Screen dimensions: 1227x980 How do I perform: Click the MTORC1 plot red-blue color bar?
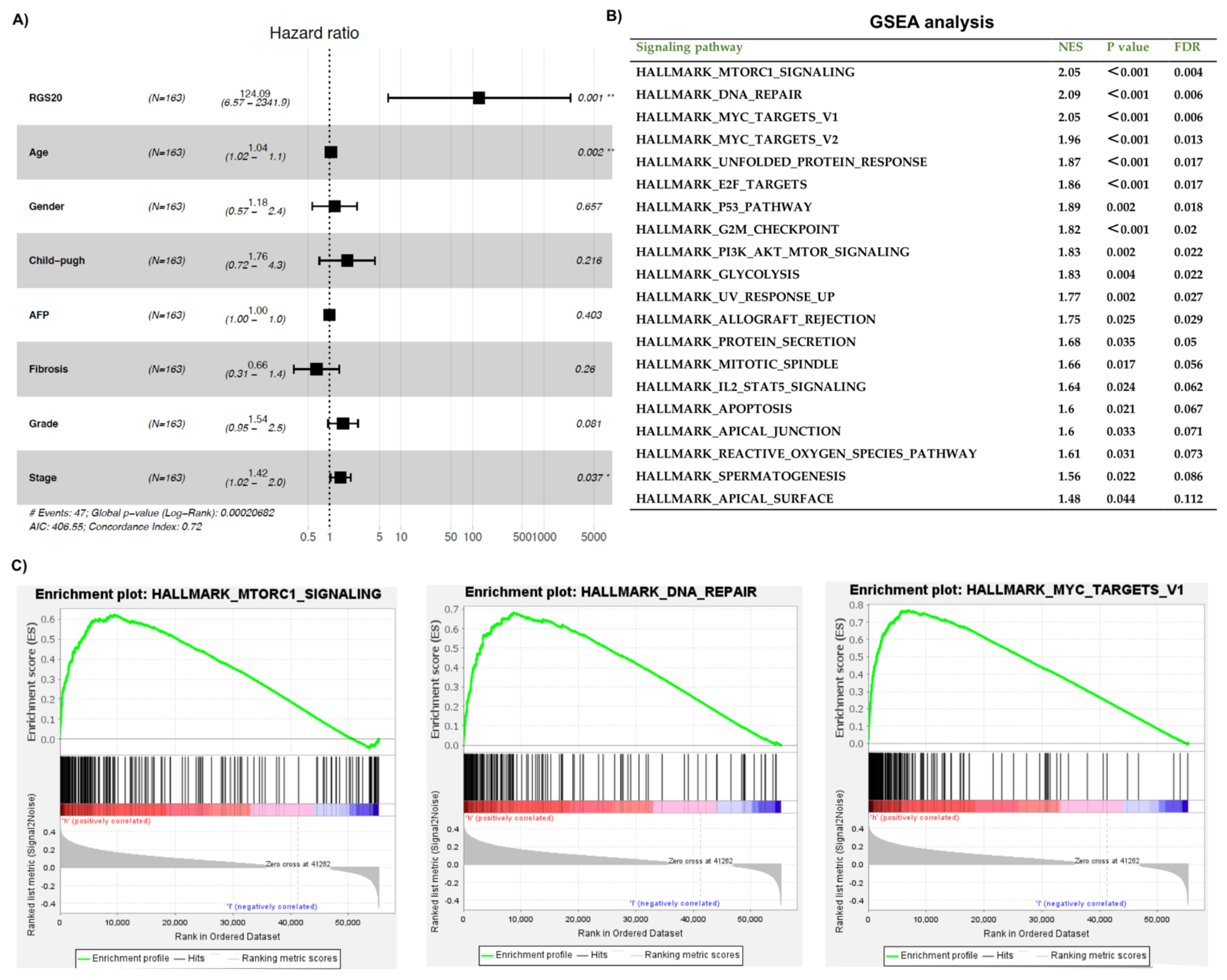tap(219, 809)
